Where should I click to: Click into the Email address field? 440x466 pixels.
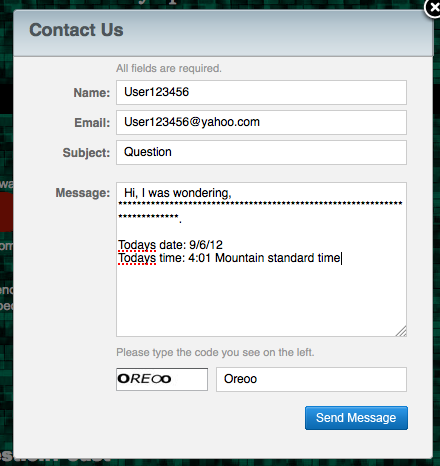261,122
